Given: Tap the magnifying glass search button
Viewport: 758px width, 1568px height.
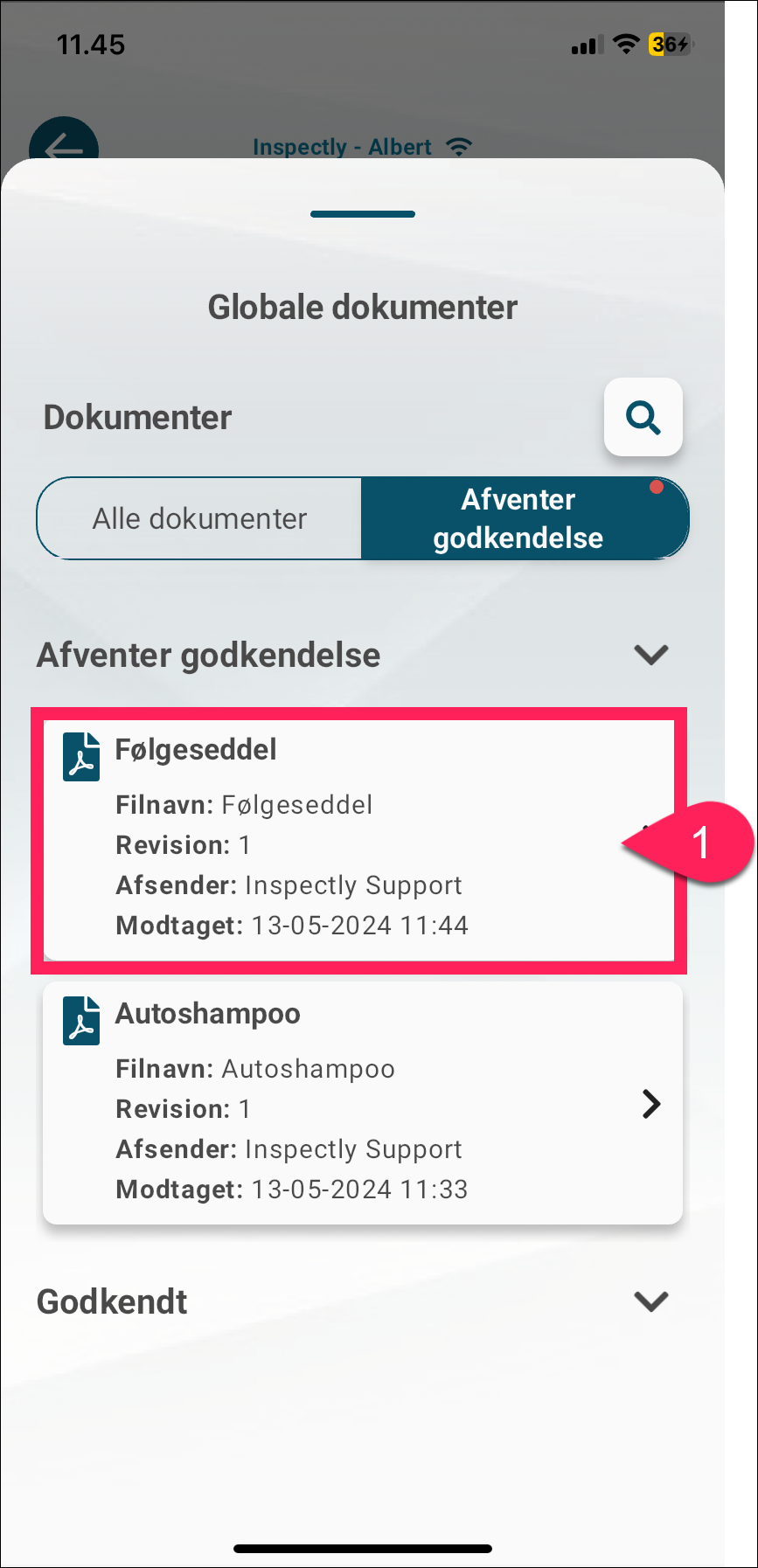Looking at the screenshot, I should point(643,417).
